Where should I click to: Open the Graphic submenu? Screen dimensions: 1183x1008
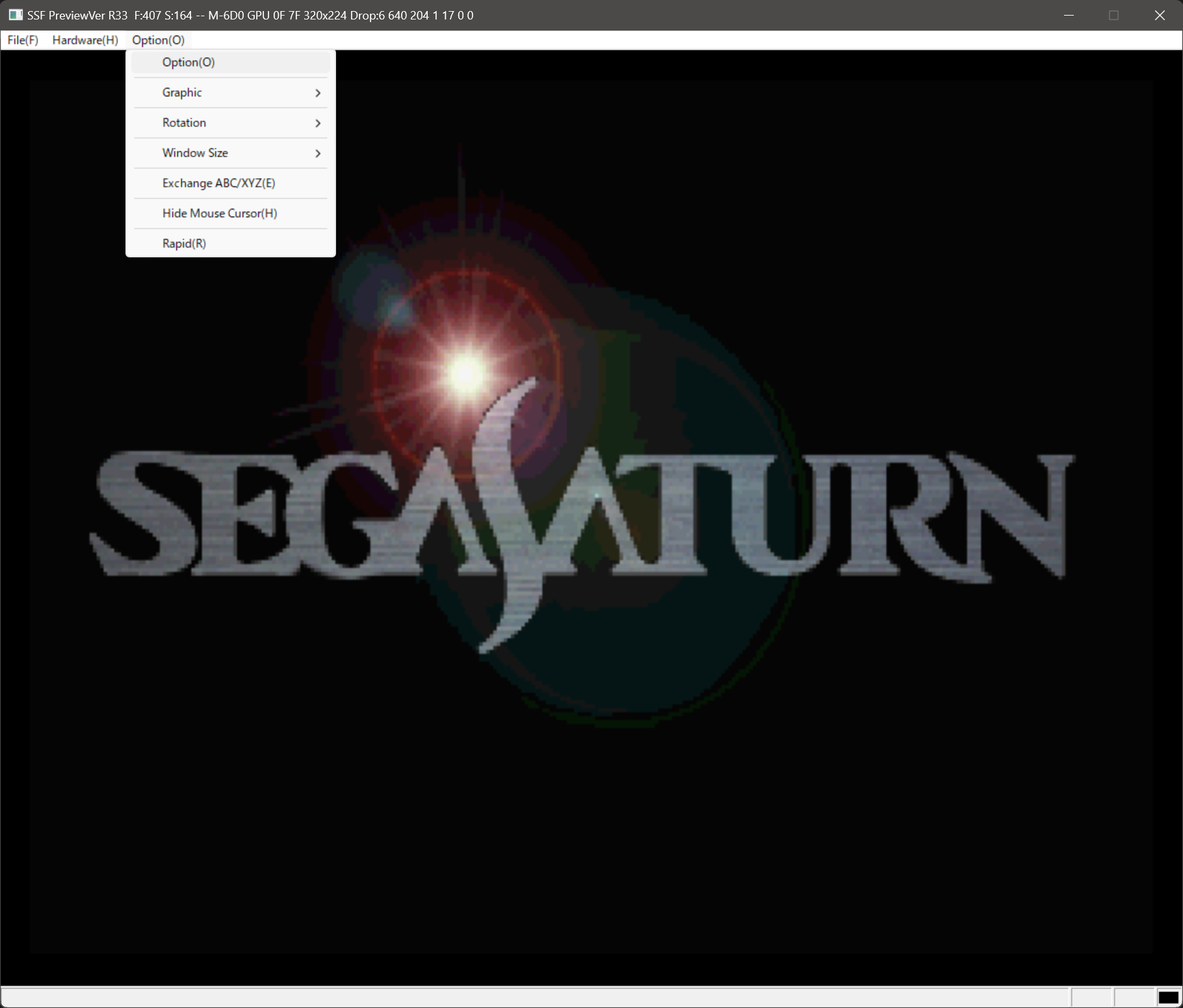[x=231, y=93]
